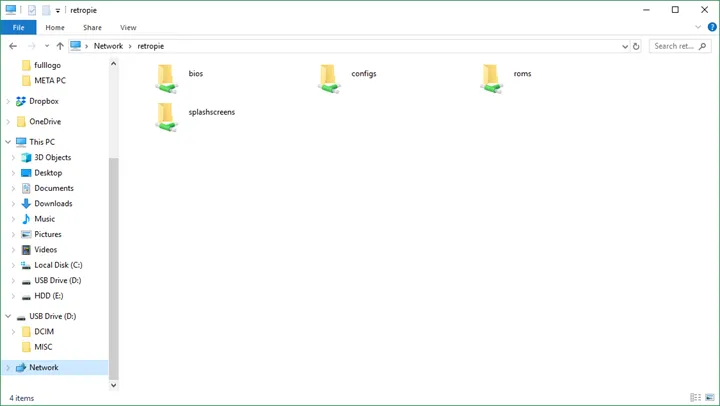720x406 pixels.
Task: Select the Videos icon in sidebar
Action: (x=26, y=250)
